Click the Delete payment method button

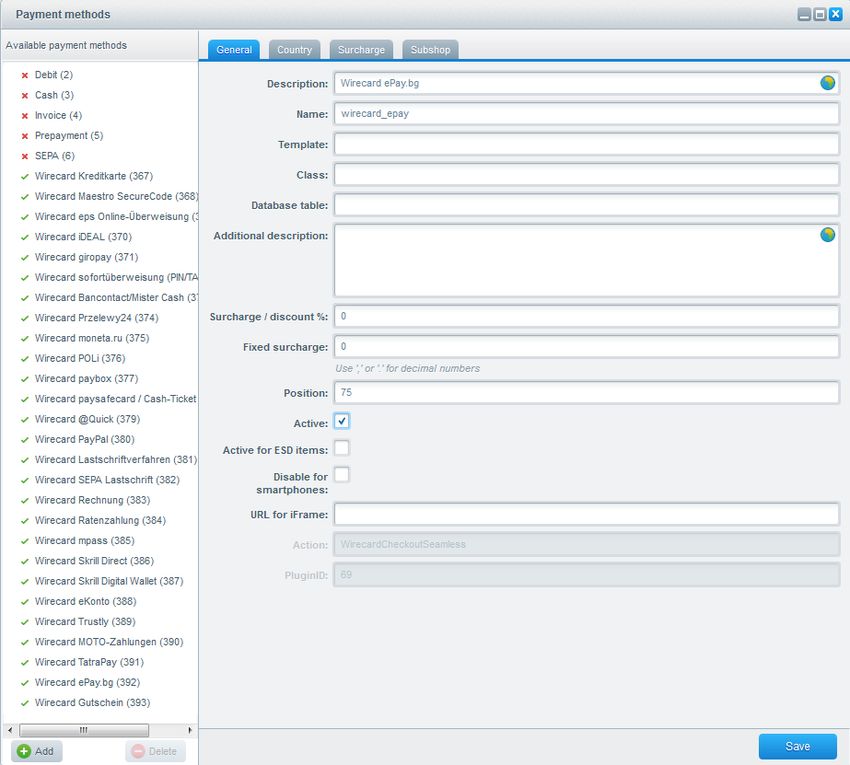click(155, 751)
